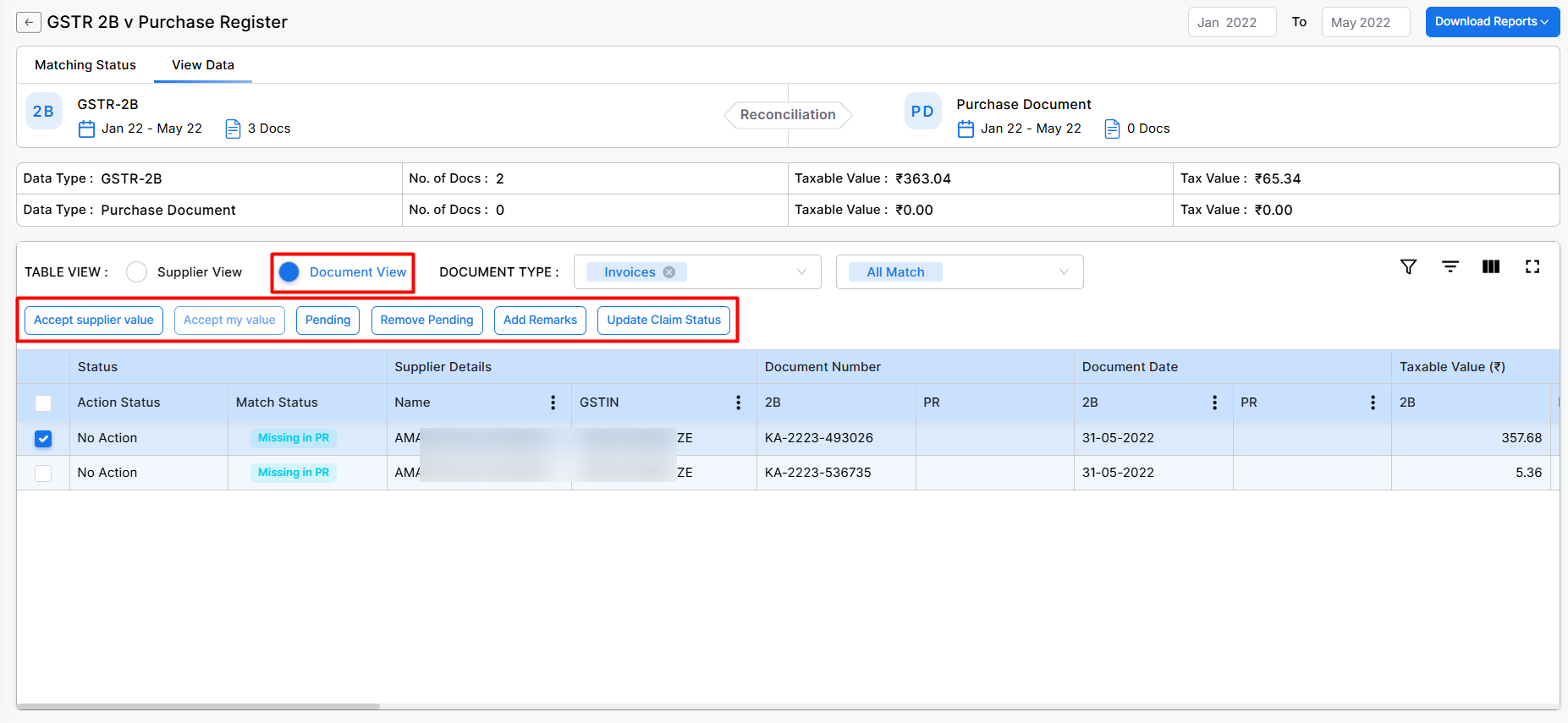Image resolution: width=1568 pixels, height=723 pixels.
Task: Click the Remove Pending button
Action: (426, 320)
